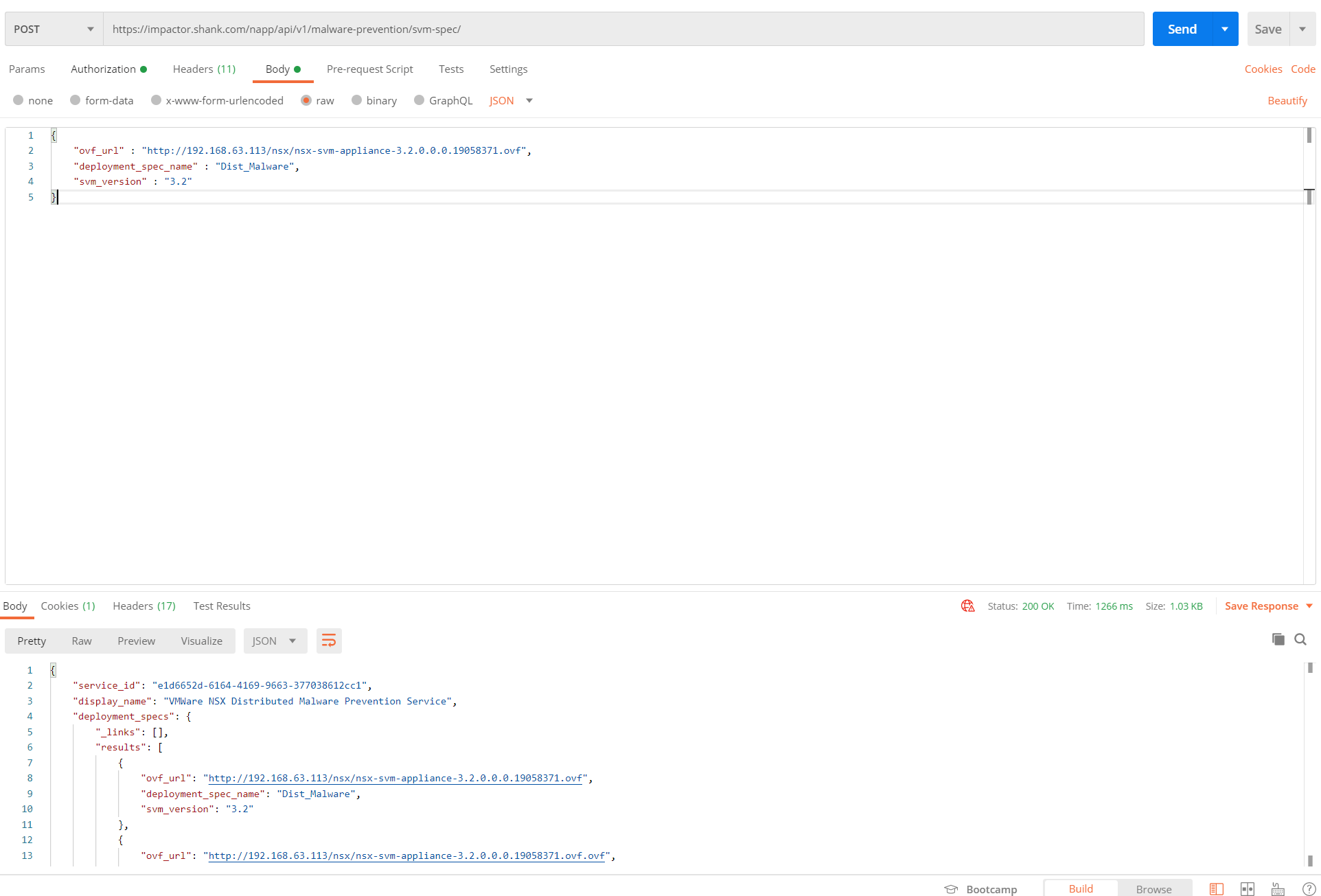Open the .ovf.ovf URL link on line 13
The height and width of the screenshot is (896, 1321).
(x=406, y=855)
